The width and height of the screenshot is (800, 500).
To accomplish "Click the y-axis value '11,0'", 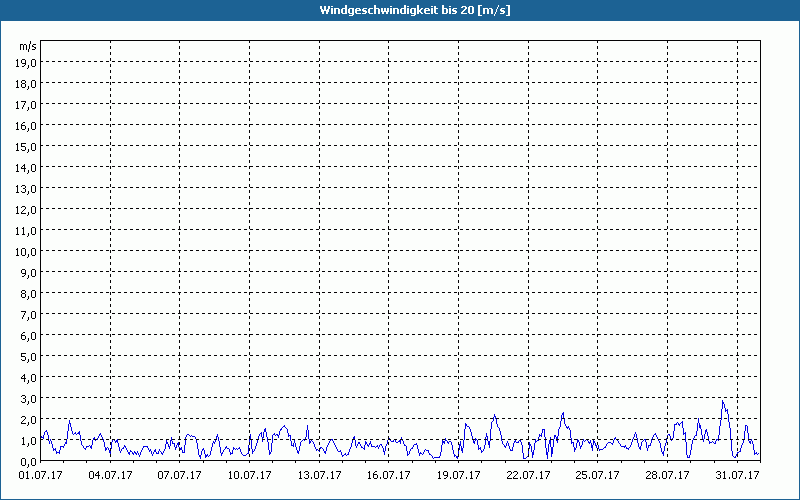I will 27,231.
